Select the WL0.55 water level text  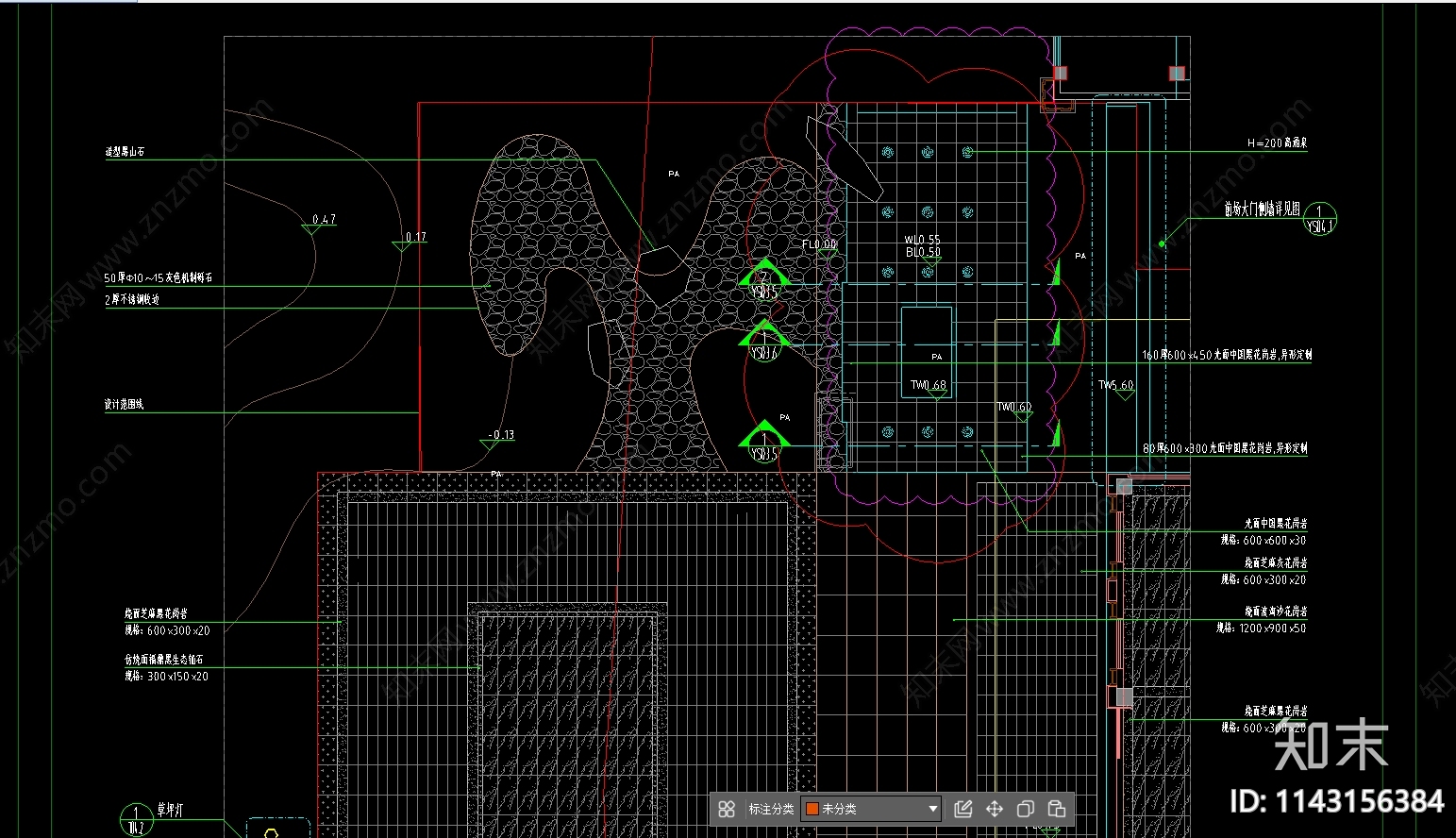pyautogui.click(x=922, y=240)
